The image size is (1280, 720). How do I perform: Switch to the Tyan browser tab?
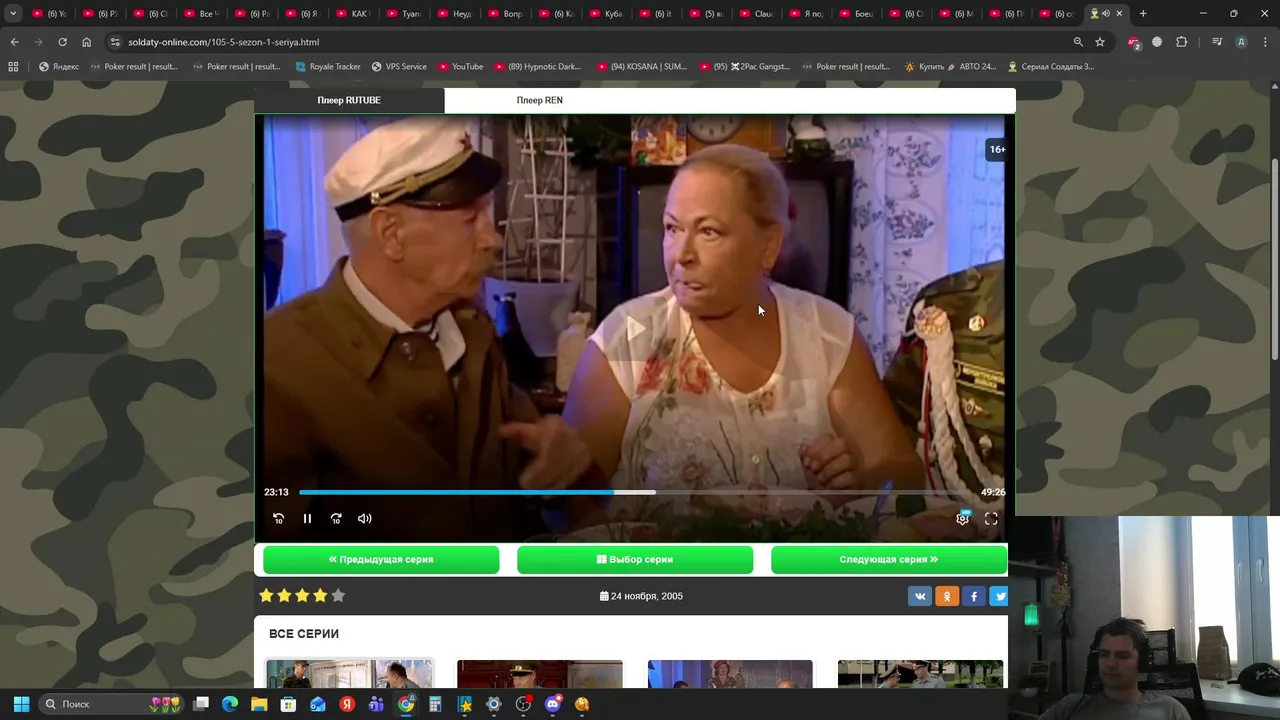click(405, 14)
